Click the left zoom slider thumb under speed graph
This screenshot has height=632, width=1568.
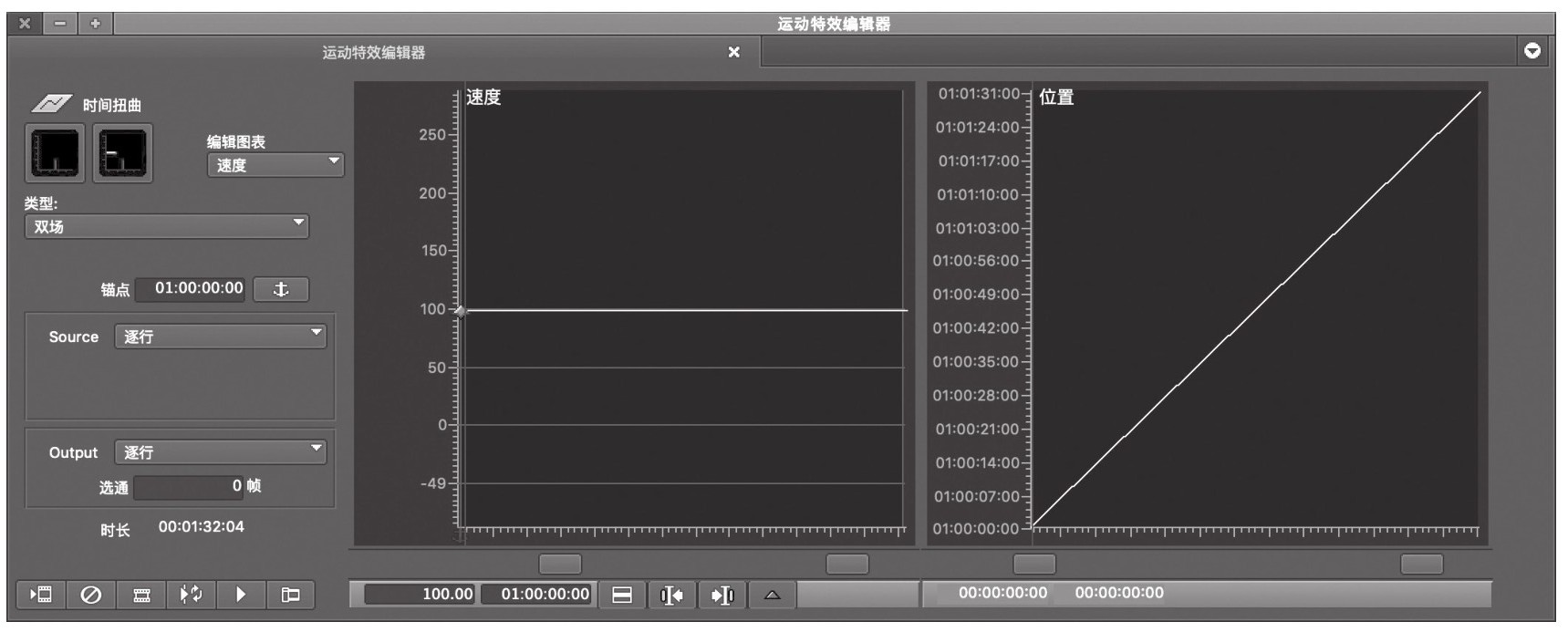(x=560, y=565)
